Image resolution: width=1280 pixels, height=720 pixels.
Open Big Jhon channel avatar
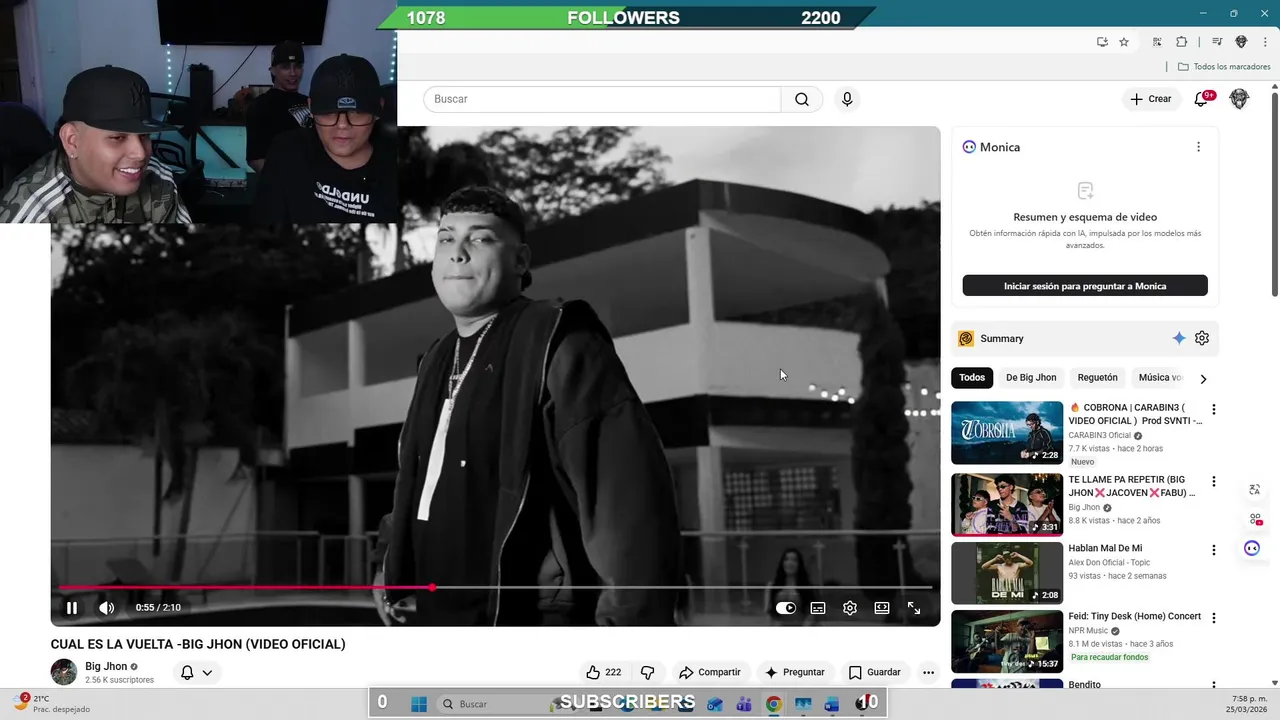[64, 672]
